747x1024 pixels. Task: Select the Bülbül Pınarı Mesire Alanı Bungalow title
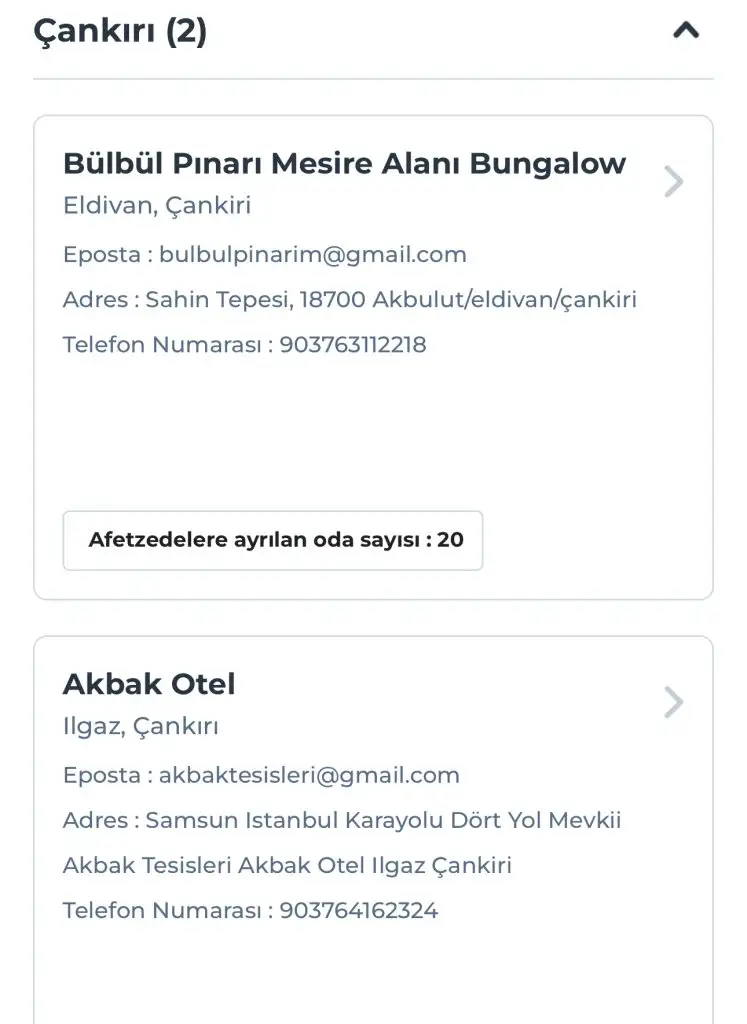(344, 163)
